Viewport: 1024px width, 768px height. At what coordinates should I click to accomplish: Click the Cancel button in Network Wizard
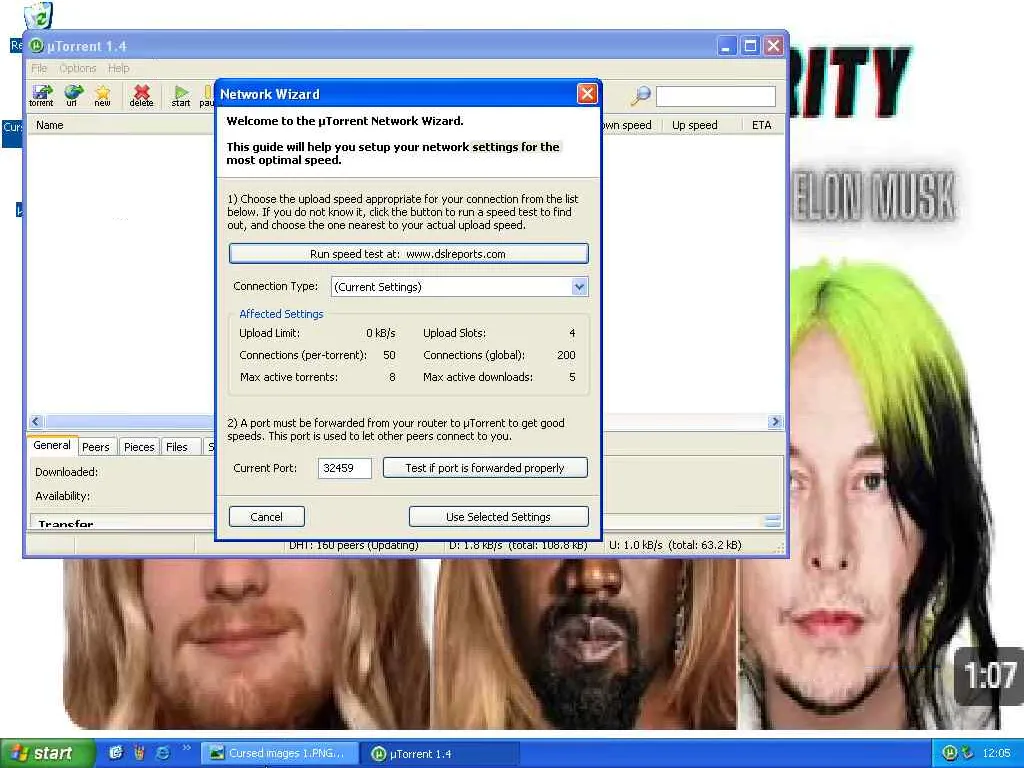coord(266,517)
